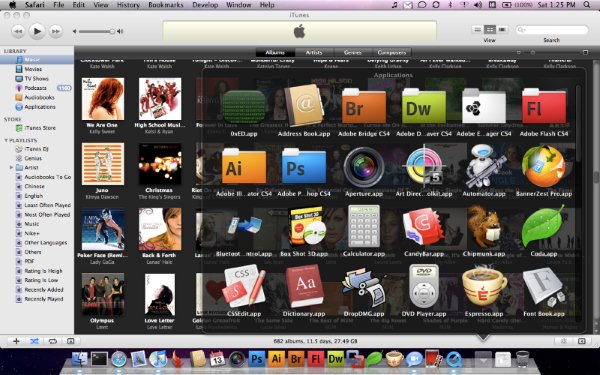This screenshot has height=375, width=600.
Task: Open DVD Player.app icon
Action: pos(424,287)
